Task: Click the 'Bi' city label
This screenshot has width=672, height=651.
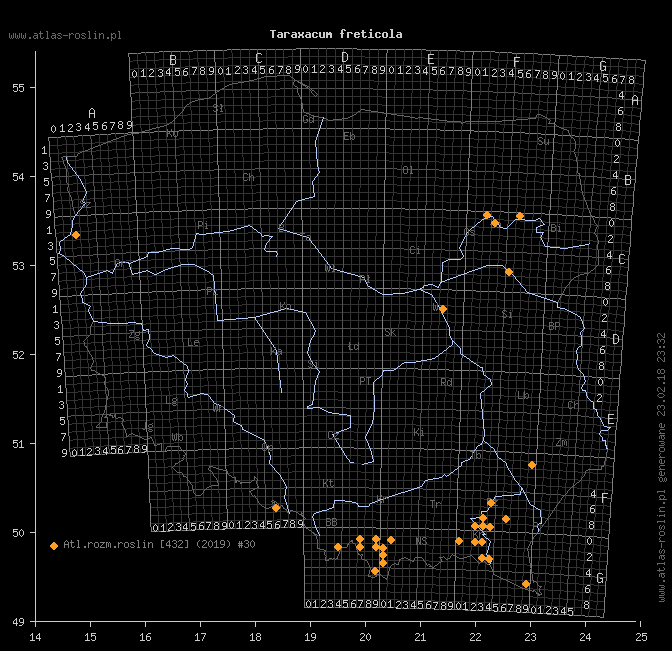Action: coord(555,228)
